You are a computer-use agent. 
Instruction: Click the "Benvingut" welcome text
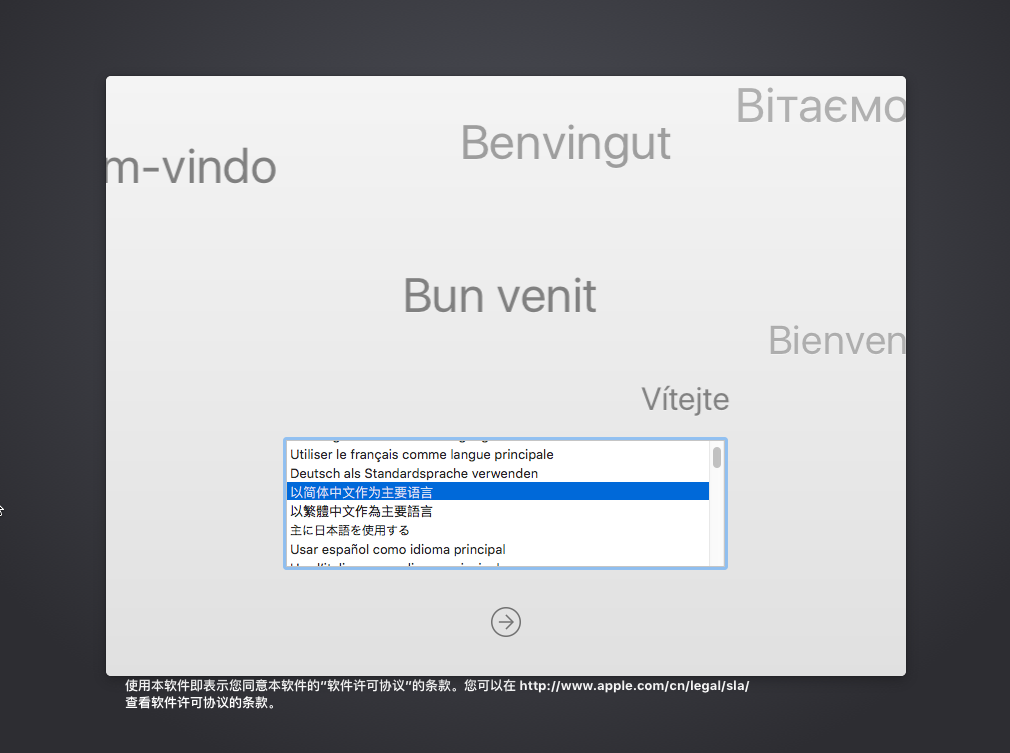click(565, 143)
